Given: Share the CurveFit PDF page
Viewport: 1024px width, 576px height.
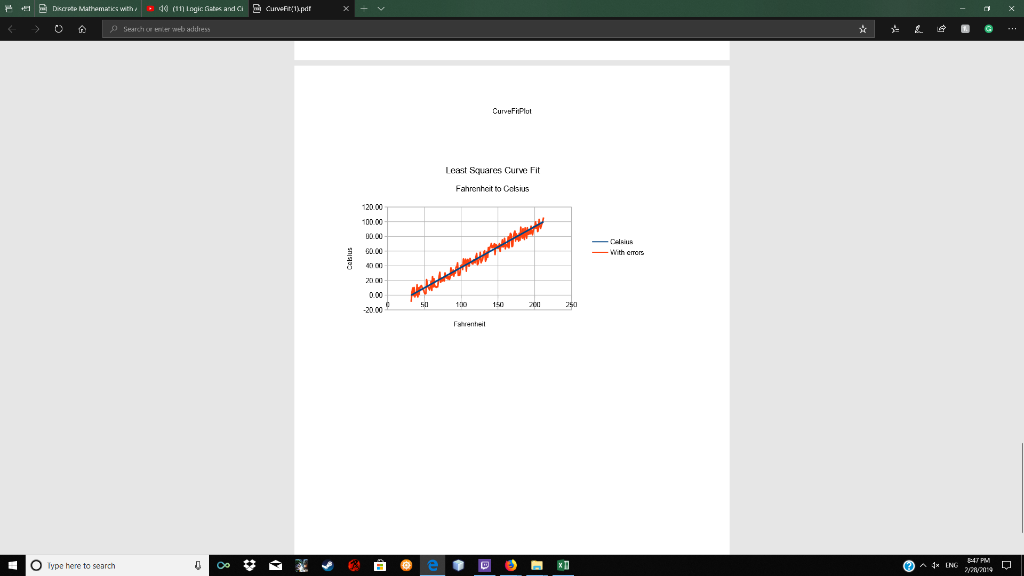Looking at the screenshot, I should click(x=941, y=29).
